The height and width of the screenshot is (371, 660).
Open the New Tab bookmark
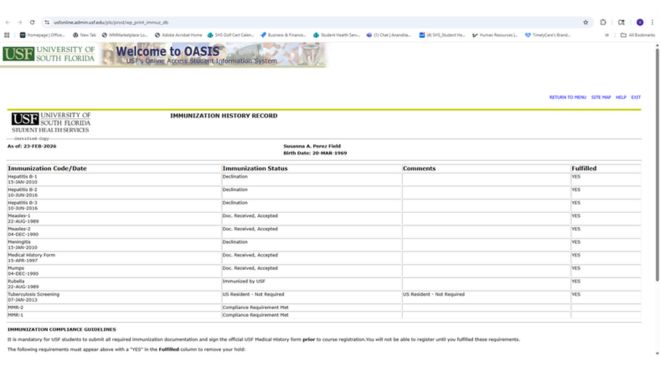point(84,35)
